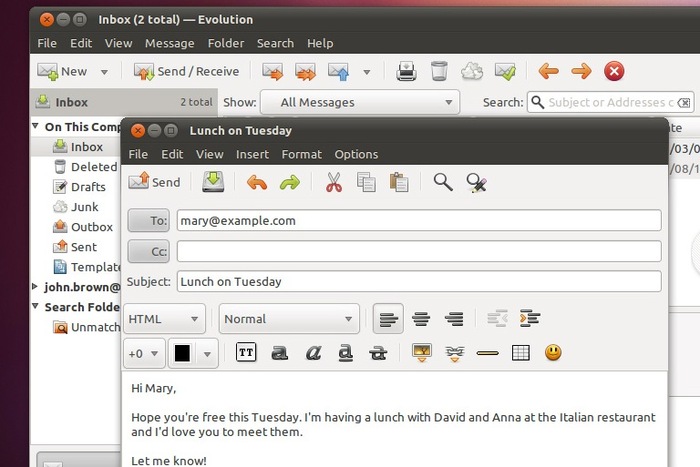Paste with the clipboard icon
This screenshot has width=700, height=467.
399,182
